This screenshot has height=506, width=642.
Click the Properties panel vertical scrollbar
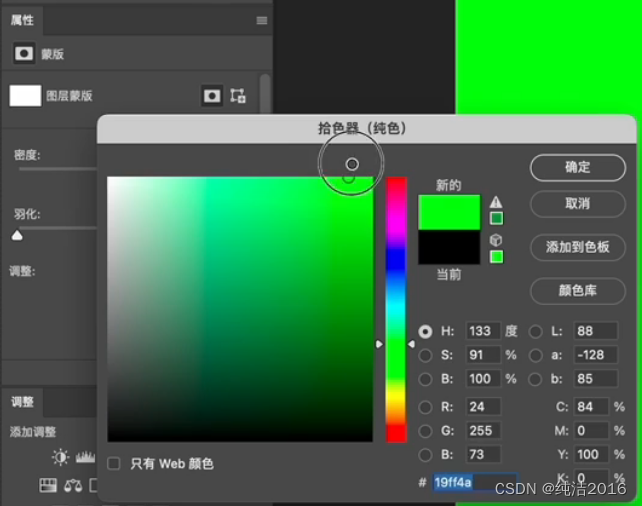(265, 93)
